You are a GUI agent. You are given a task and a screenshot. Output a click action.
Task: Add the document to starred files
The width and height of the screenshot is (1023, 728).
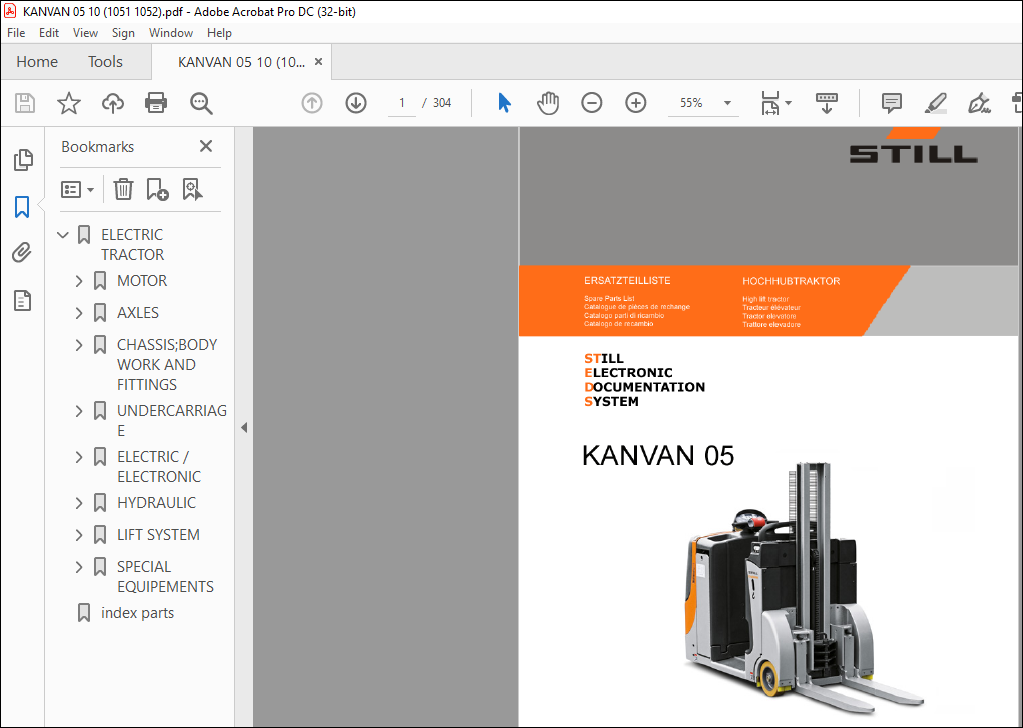(x=69, y=103)
